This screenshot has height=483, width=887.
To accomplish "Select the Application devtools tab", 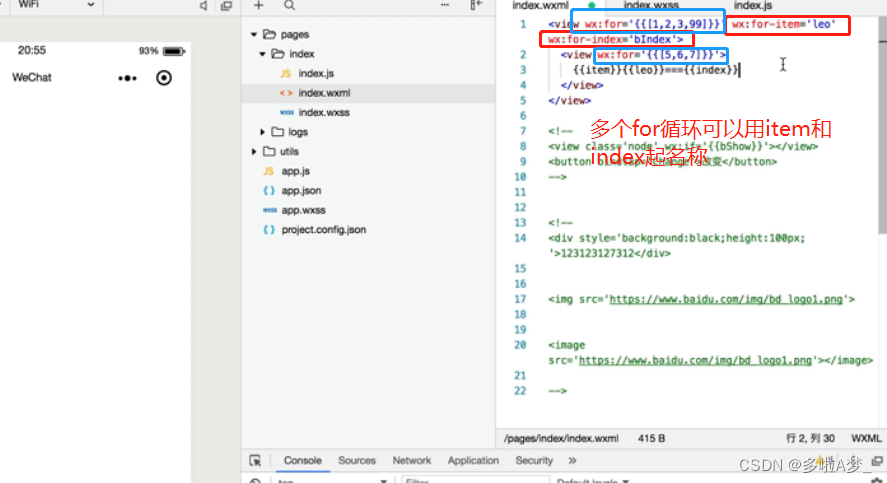I will pos(473,460).
